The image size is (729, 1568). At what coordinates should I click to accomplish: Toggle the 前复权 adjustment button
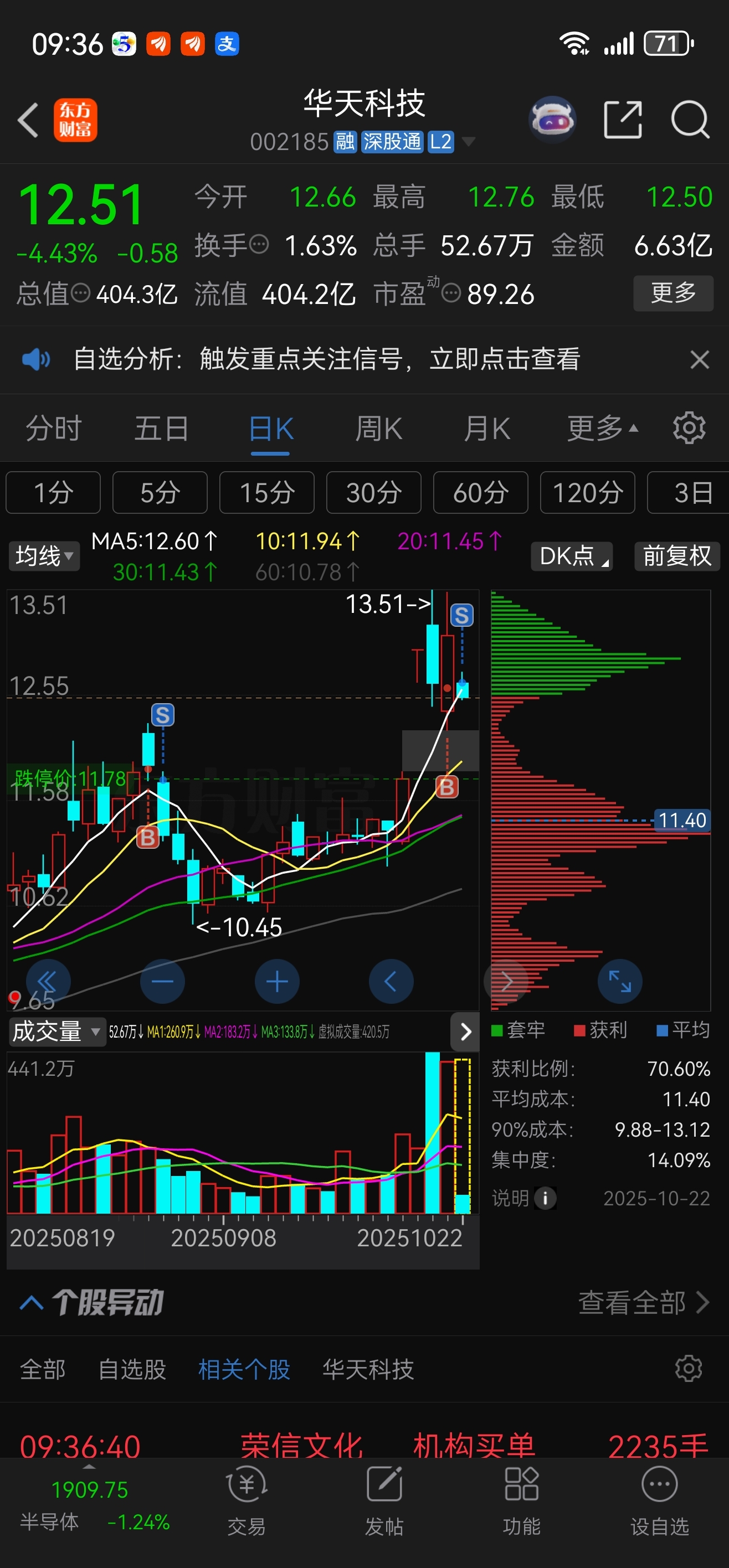(677, 556)
